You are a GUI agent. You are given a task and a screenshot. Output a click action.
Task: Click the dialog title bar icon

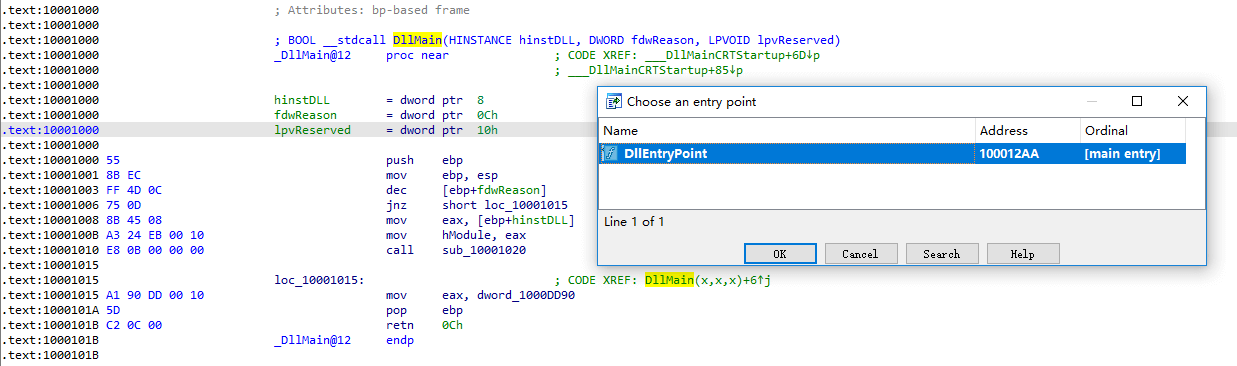click(614, 101)
